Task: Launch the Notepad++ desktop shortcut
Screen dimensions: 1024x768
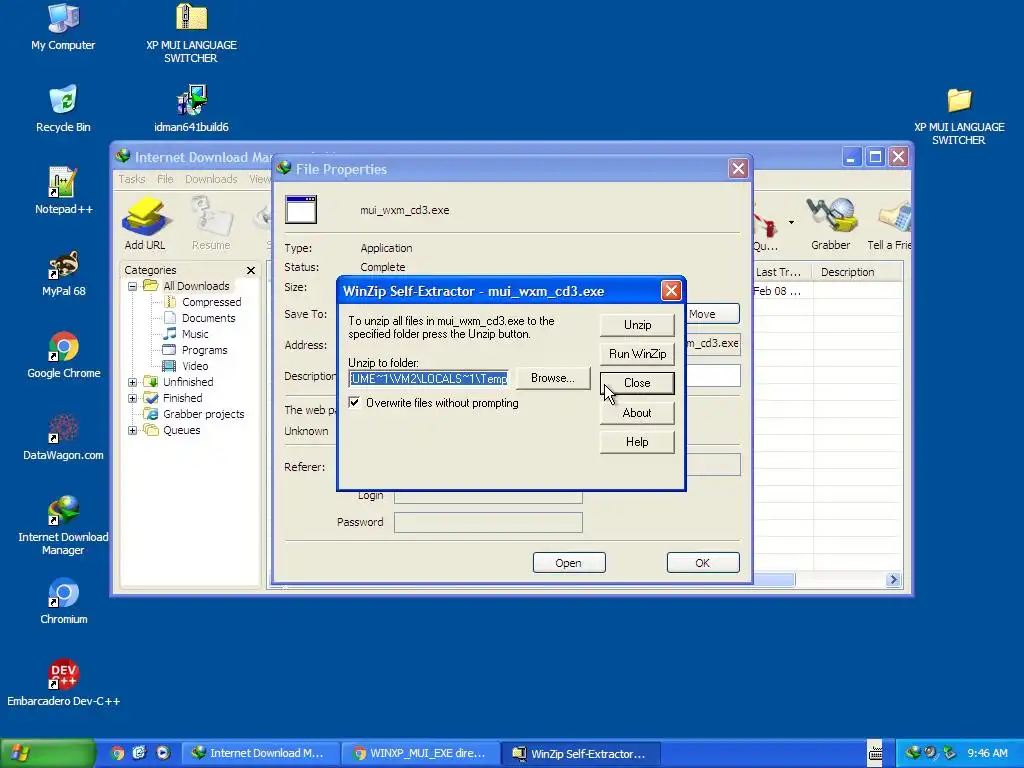Action: click(x=63, y=191)
